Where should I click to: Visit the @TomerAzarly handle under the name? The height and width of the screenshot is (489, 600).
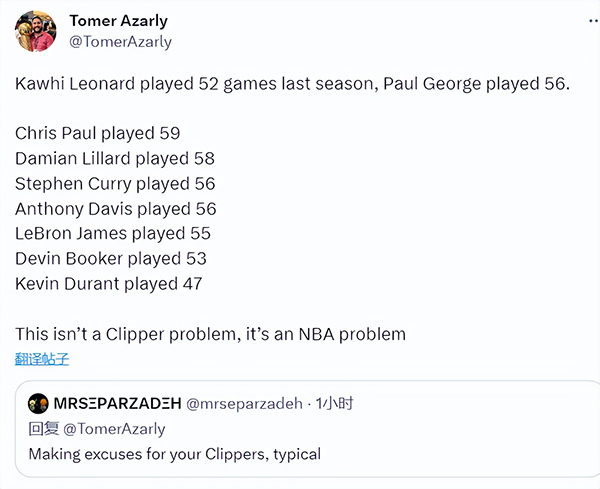pos(120,42)
